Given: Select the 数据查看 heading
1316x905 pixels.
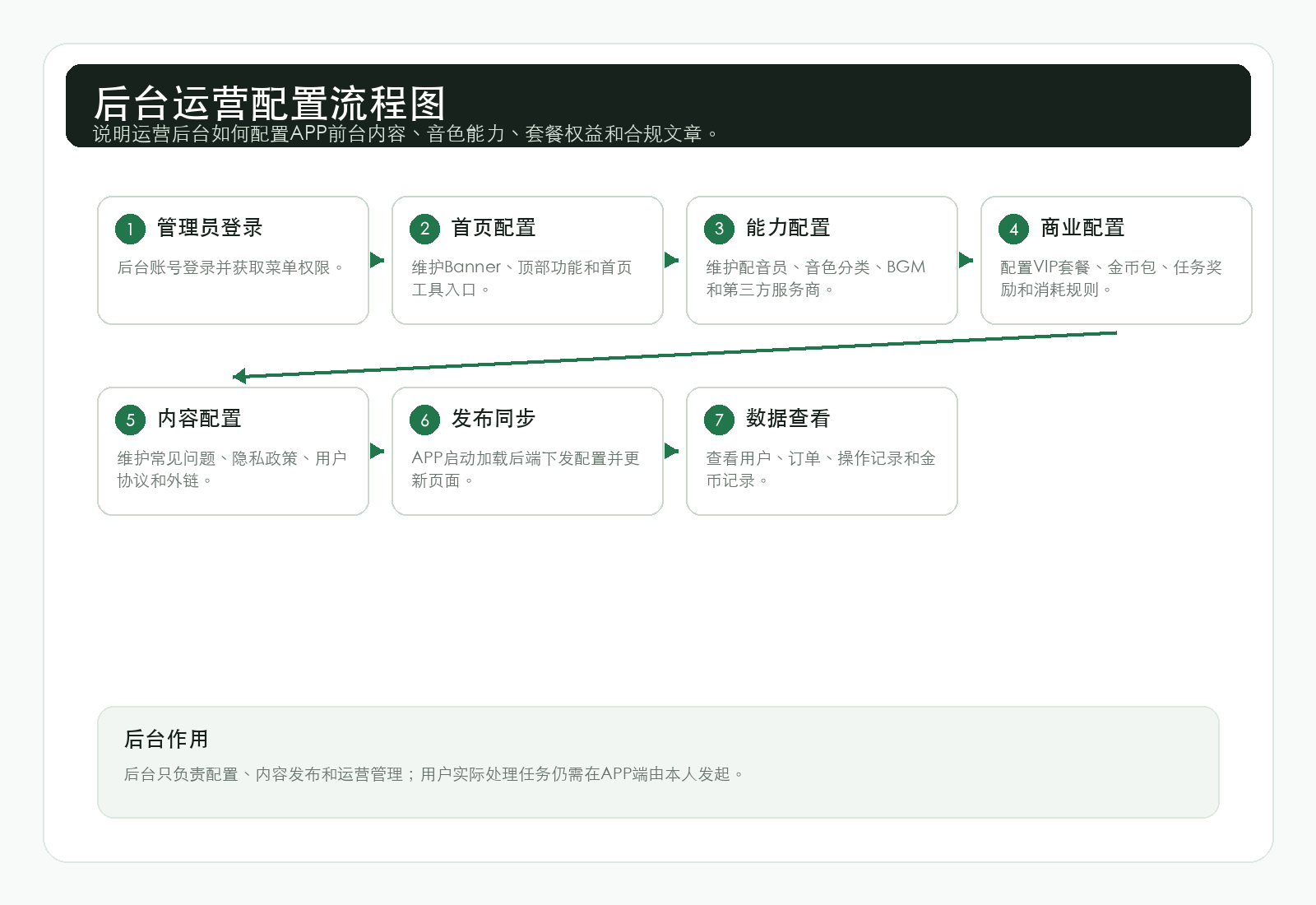Looking at the screenshot, I should [x=788, y=419].
